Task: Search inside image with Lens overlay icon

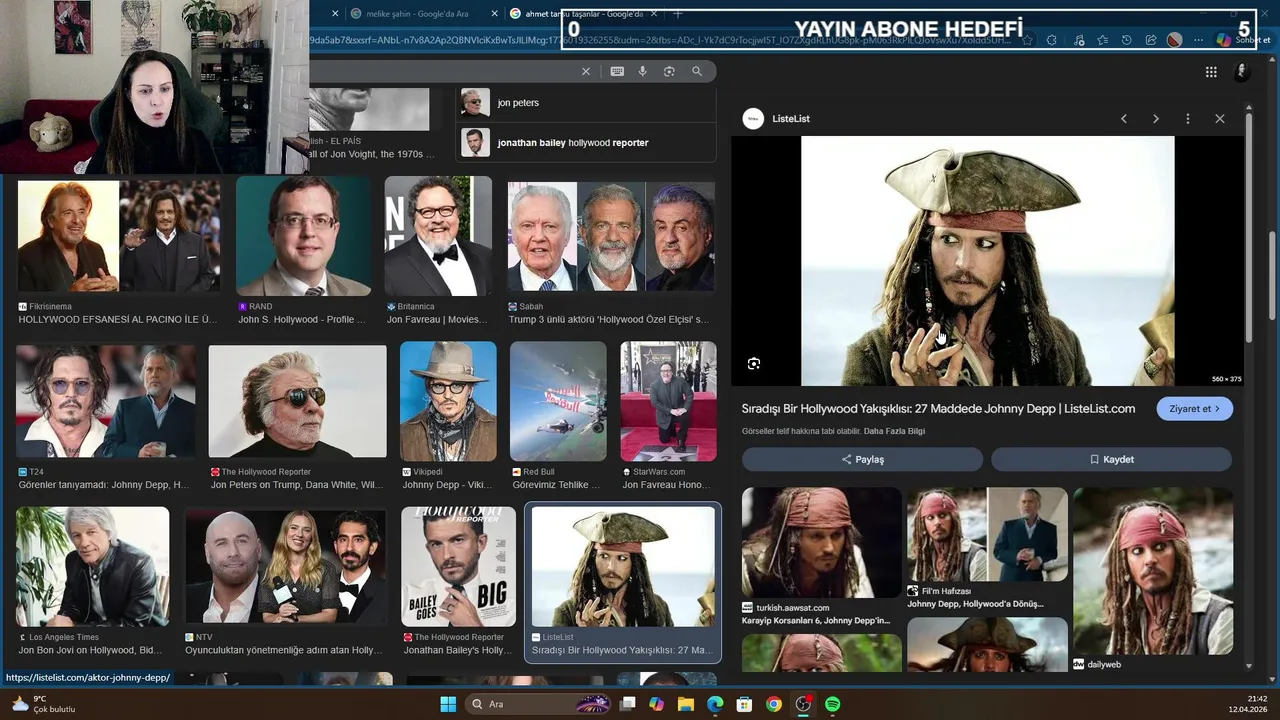Action: click(x=754, y=364)
